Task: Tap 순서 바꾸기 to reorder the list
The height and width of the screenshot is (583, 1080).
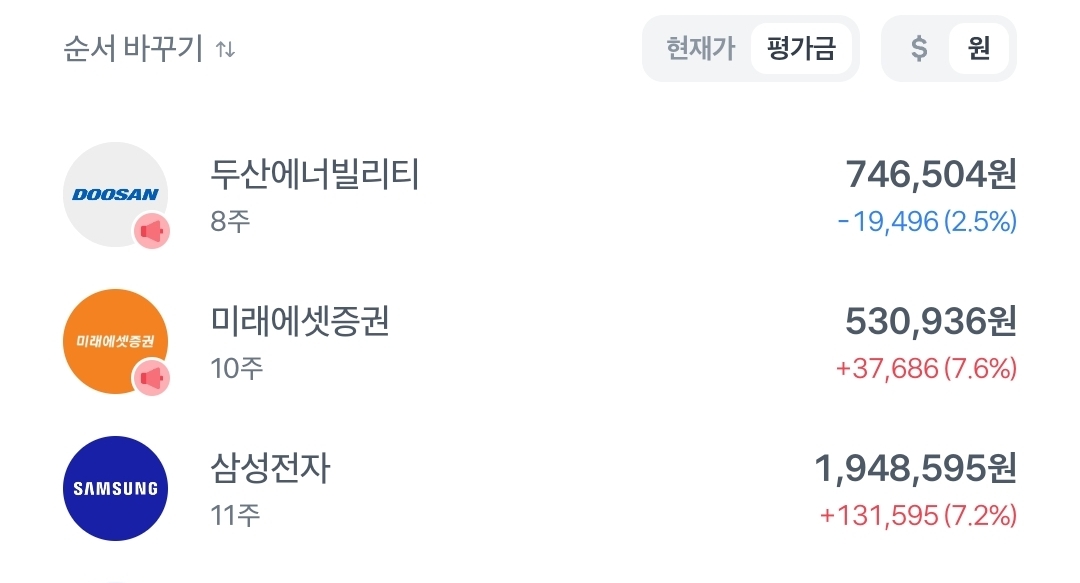Action: click(133, 48)
